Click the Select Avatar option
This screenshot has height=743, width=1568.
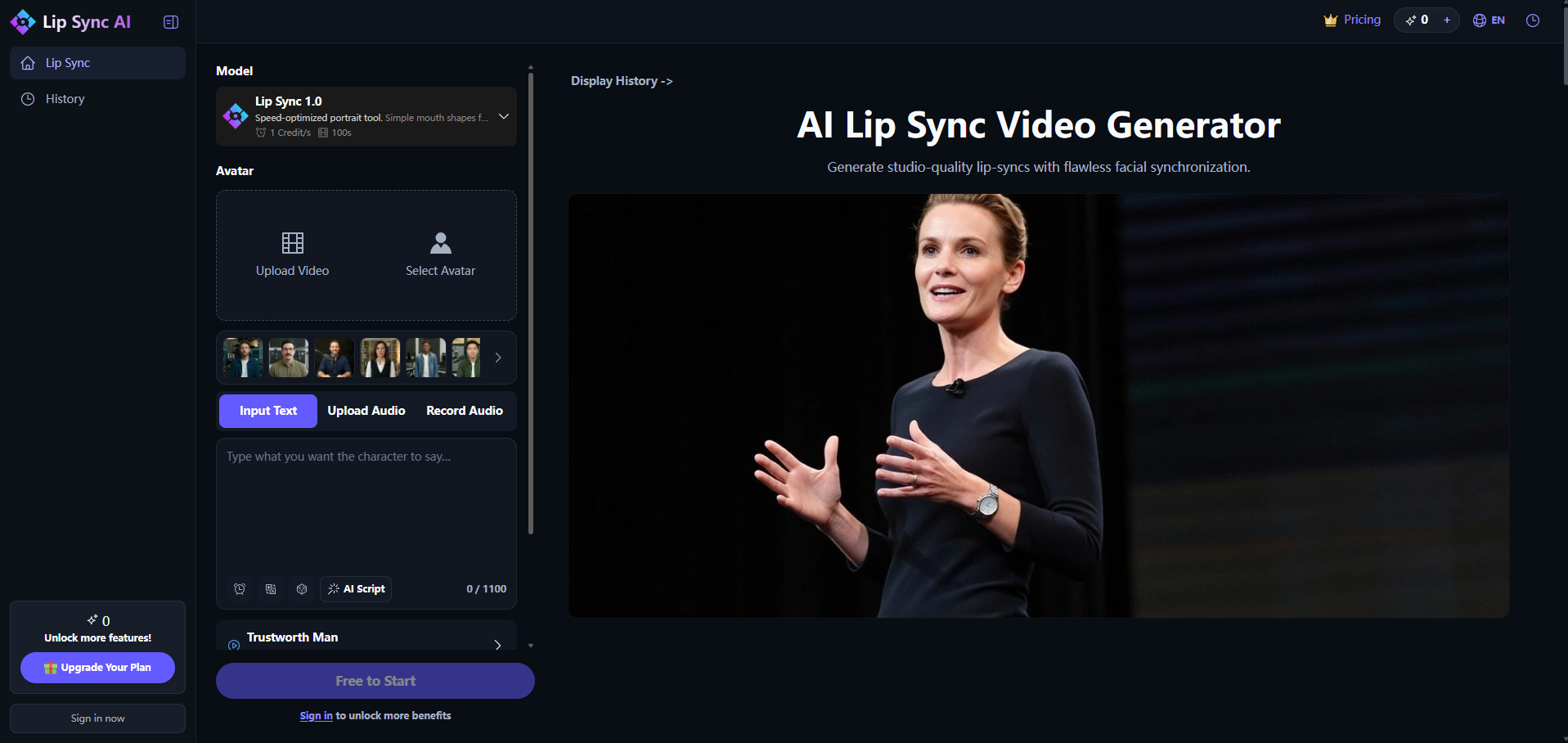coord(440,255)
